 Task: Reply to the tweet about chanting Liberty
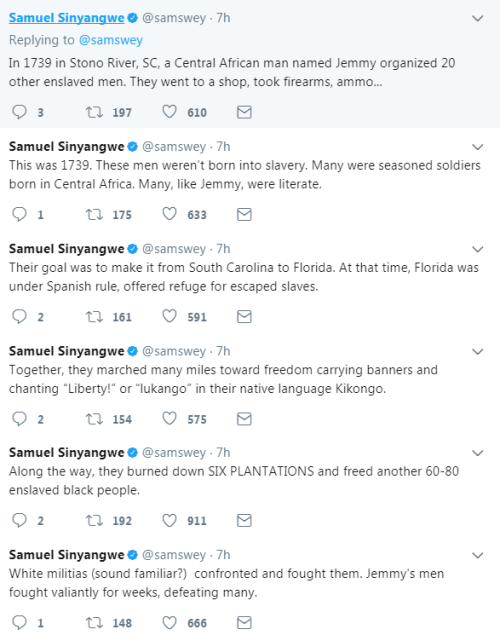tap(19, 419)
